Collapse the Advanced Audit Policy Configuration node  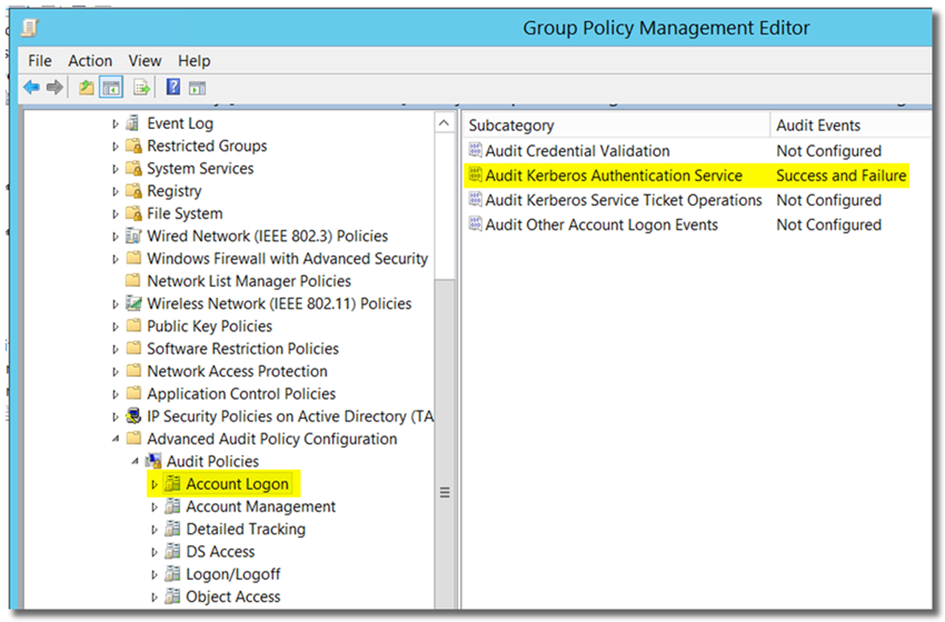click(x=115, y=439)
